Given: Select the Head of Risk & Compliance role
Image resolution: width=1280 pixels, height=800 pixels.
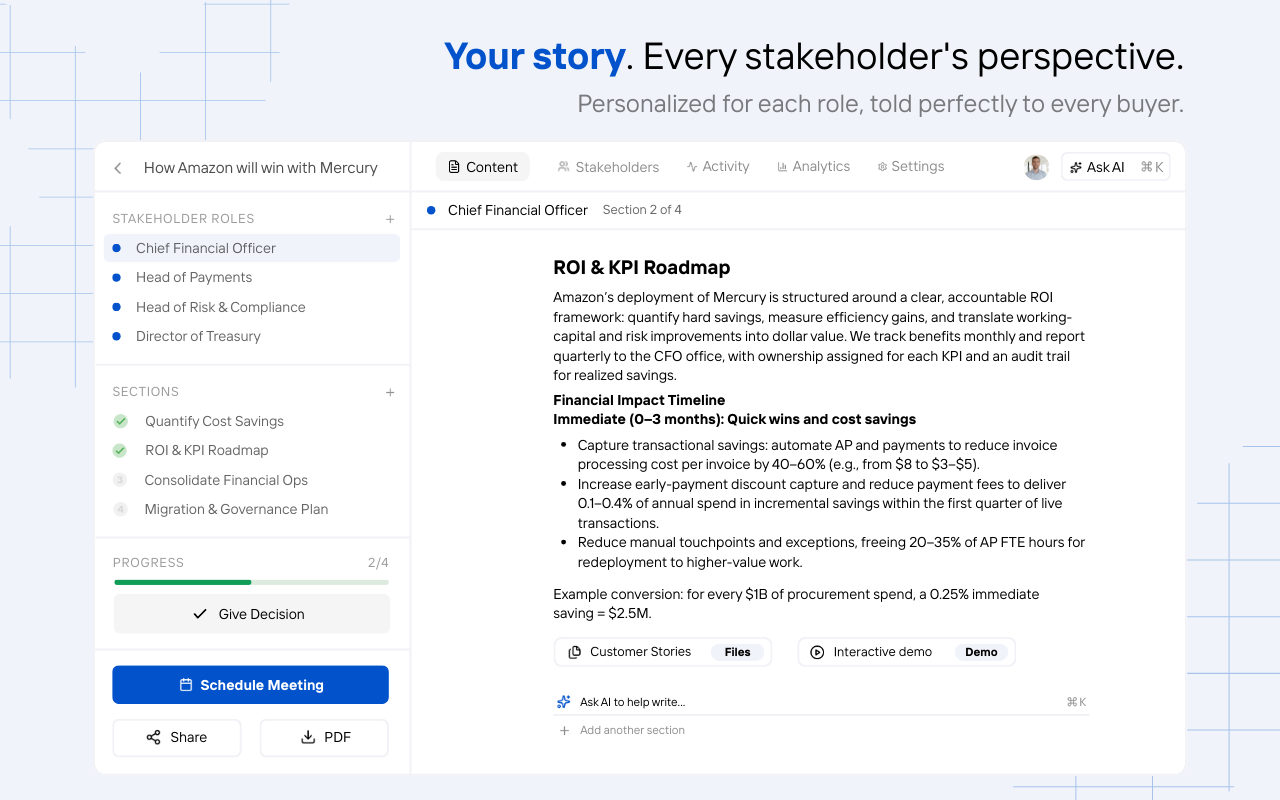Looking at the screenshot, I should 220,307.
